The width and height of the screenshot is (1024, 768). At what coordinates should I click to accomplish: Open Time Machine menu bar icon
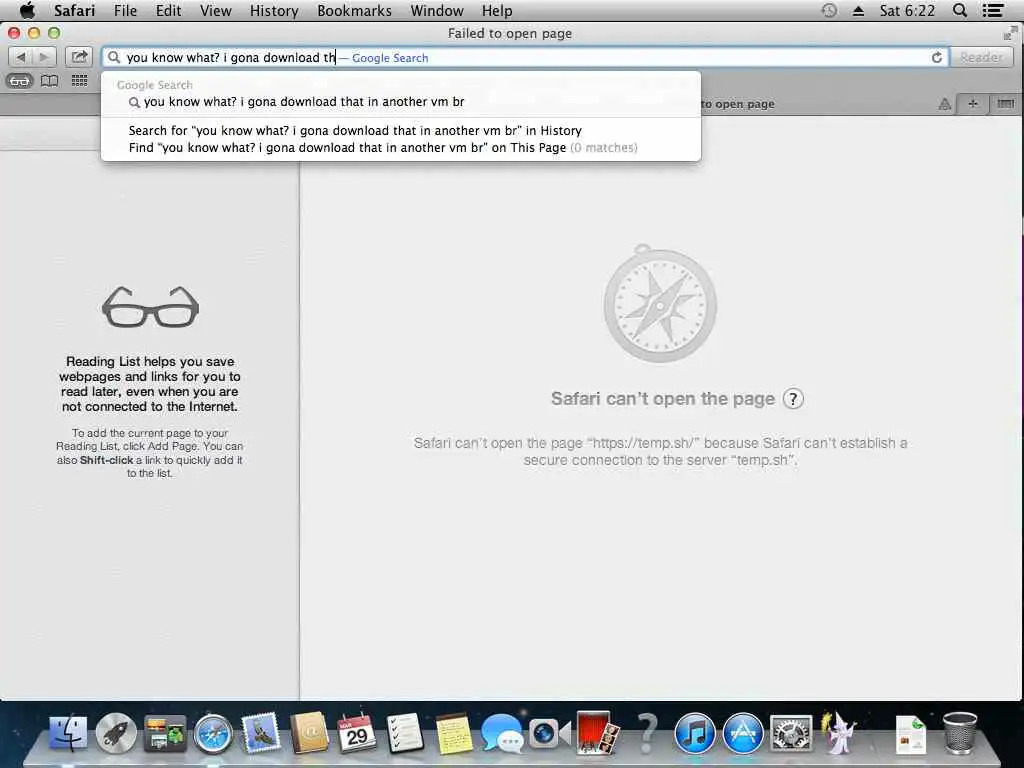pyautogui.click(x=829, y=11)
